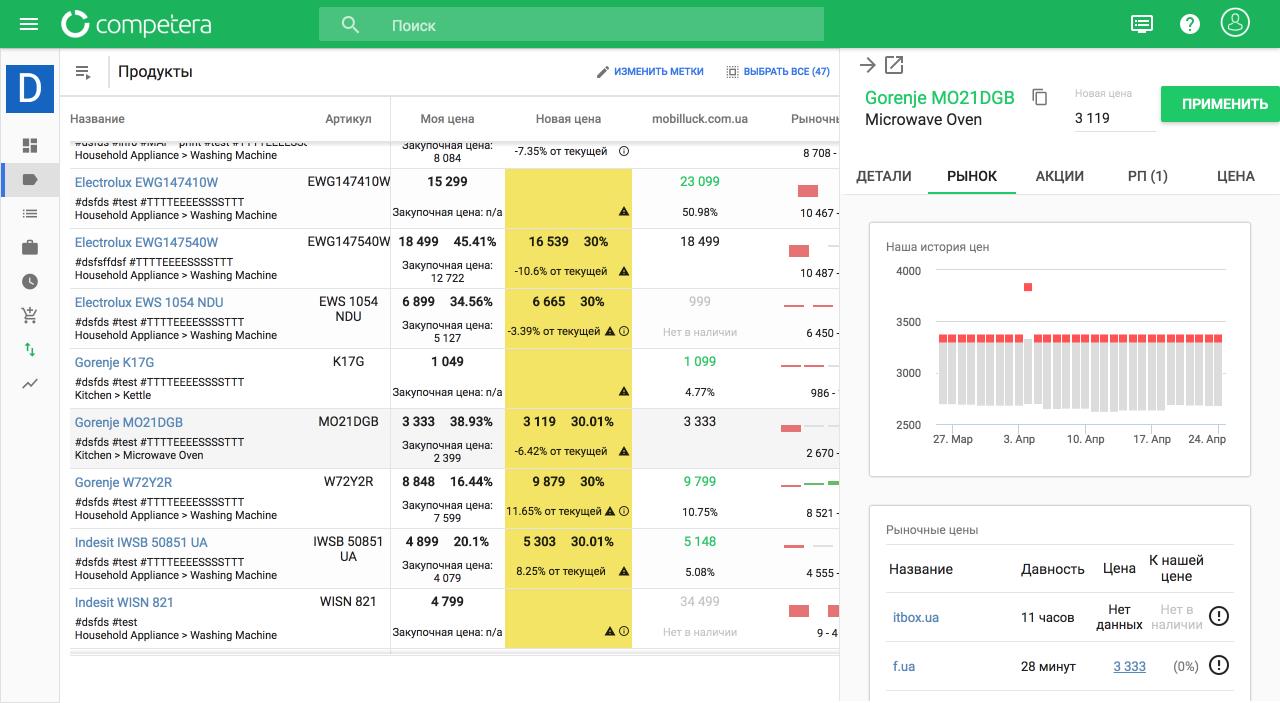Viewport: 1280px width, 703px height.
Task: Open the clock history sidebar icon
Action: [30, 282]
